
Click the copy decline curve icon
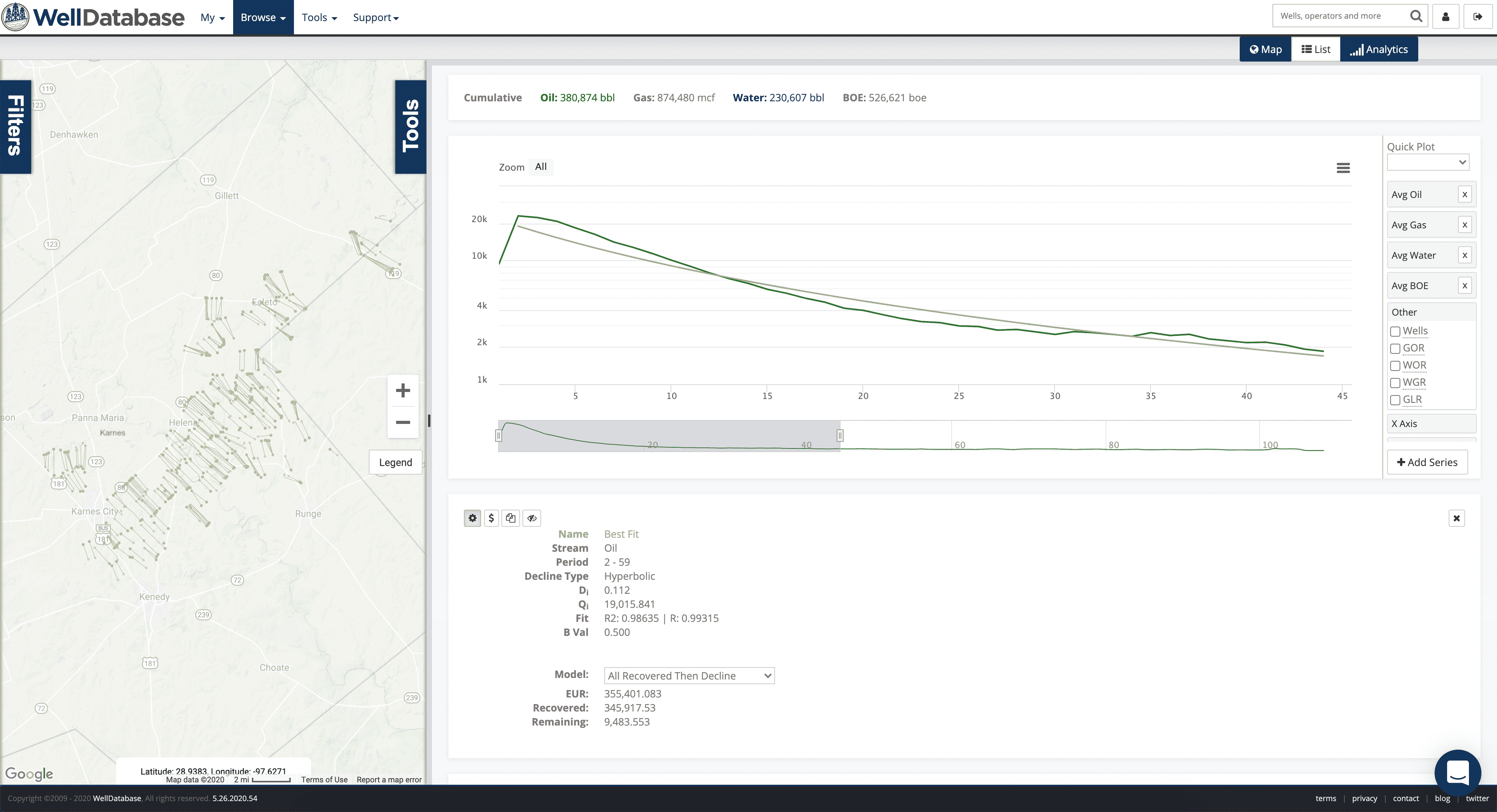tap(510, 518)
